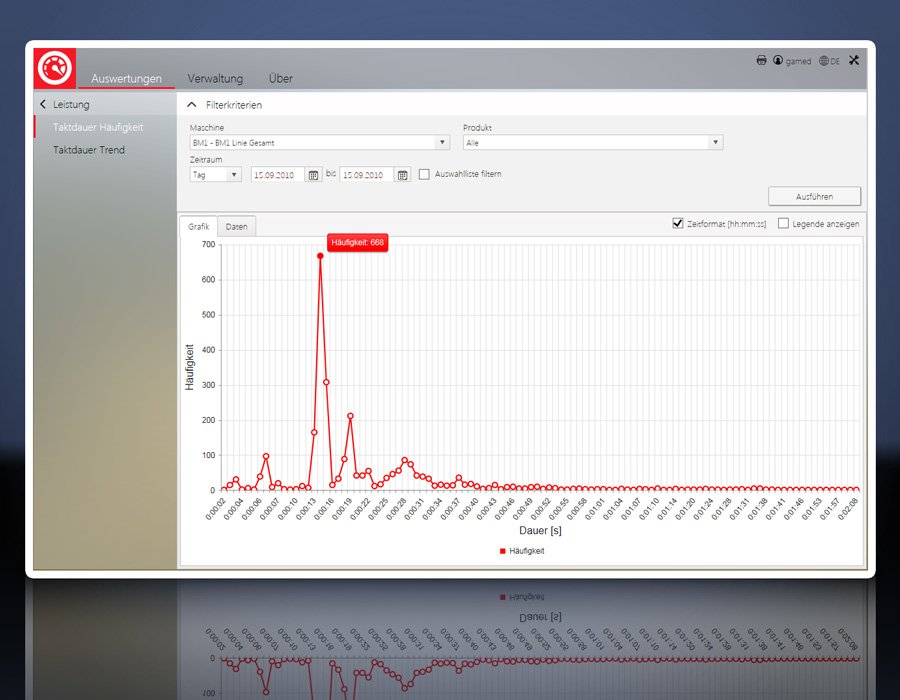The image size is (900, 700).
Task: Open calendar picker for start date
Action: coord(313,175)
